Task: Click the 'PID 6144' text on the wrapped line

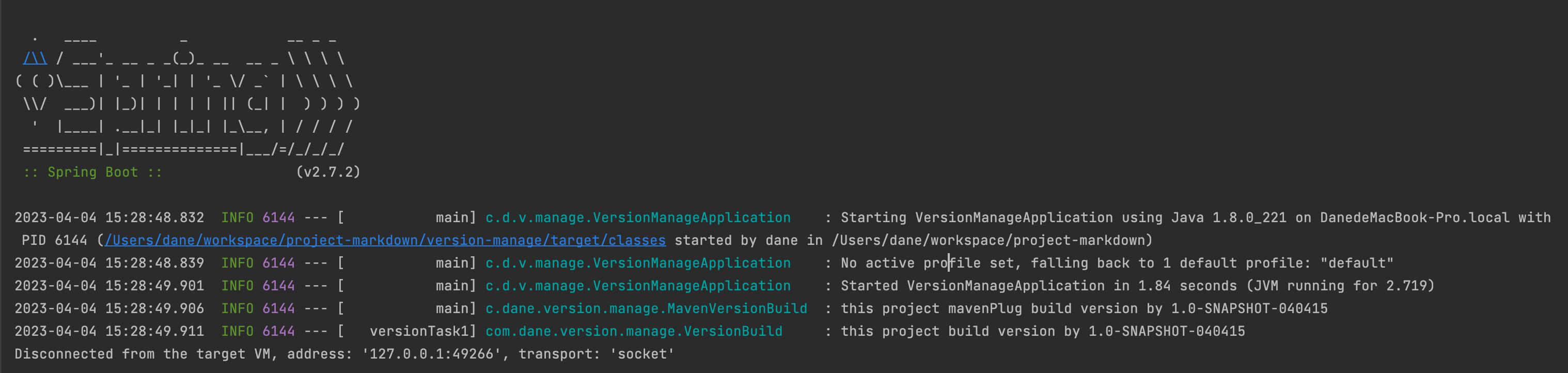Action: point(55,240)
